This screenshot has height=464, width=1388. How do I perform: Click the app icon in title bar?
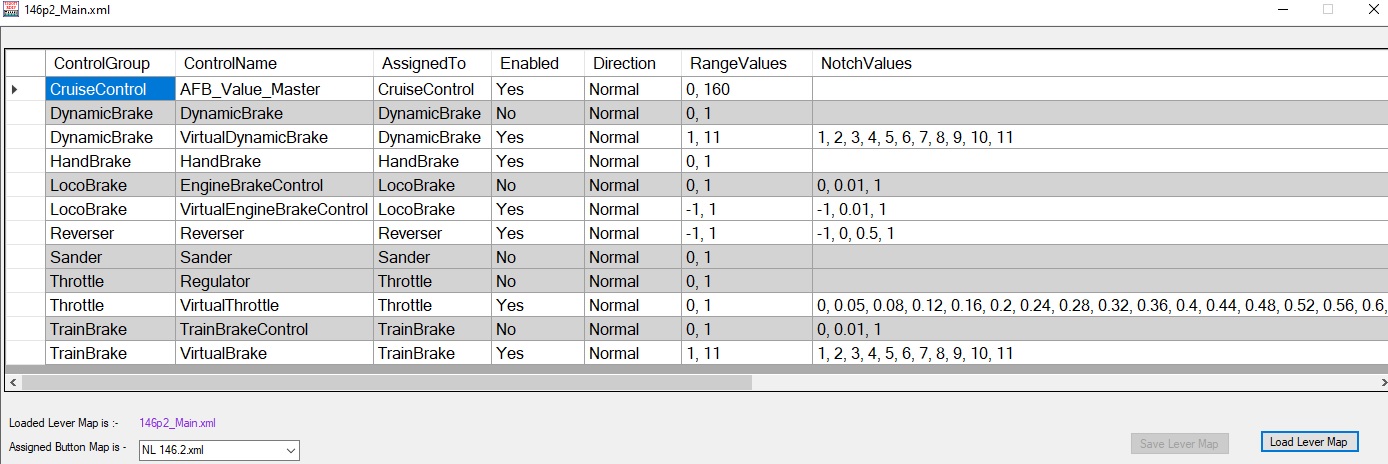click(x=12, y=9)
